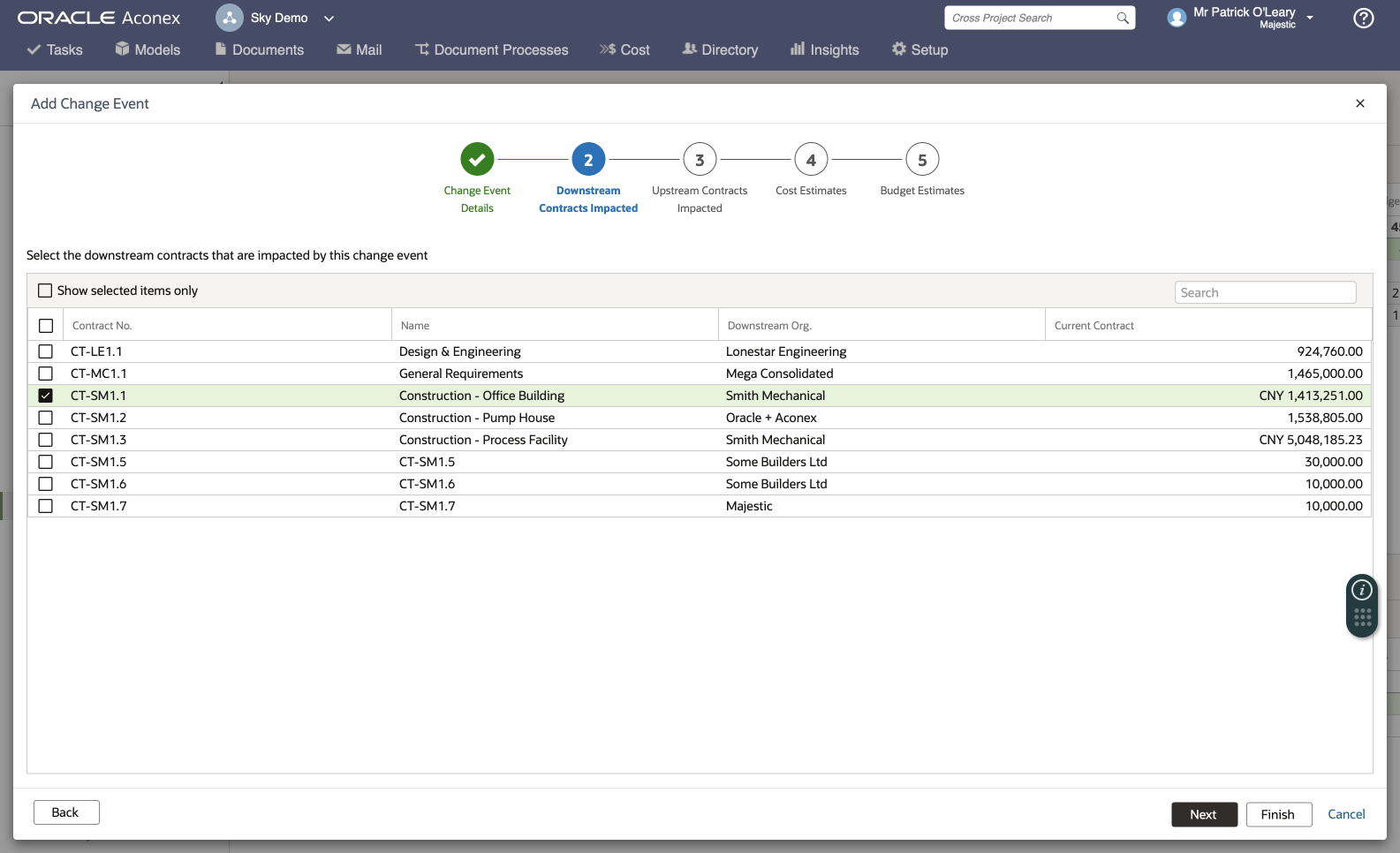Close the Add Change Event dialog
Viewport: 1400px width, 853px height.
[x=1360, y=103]
